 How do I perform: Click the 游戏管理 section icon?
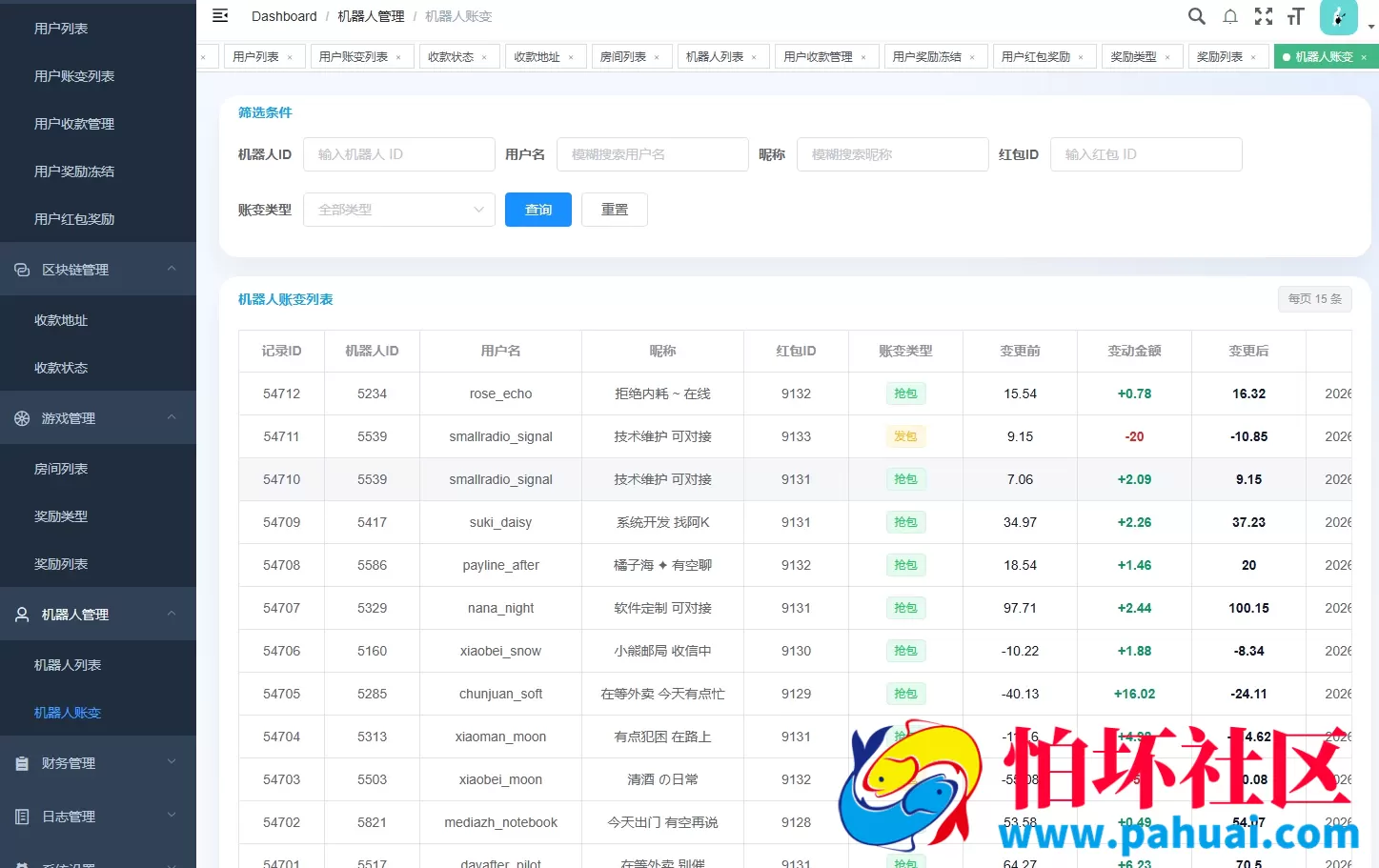22,418
